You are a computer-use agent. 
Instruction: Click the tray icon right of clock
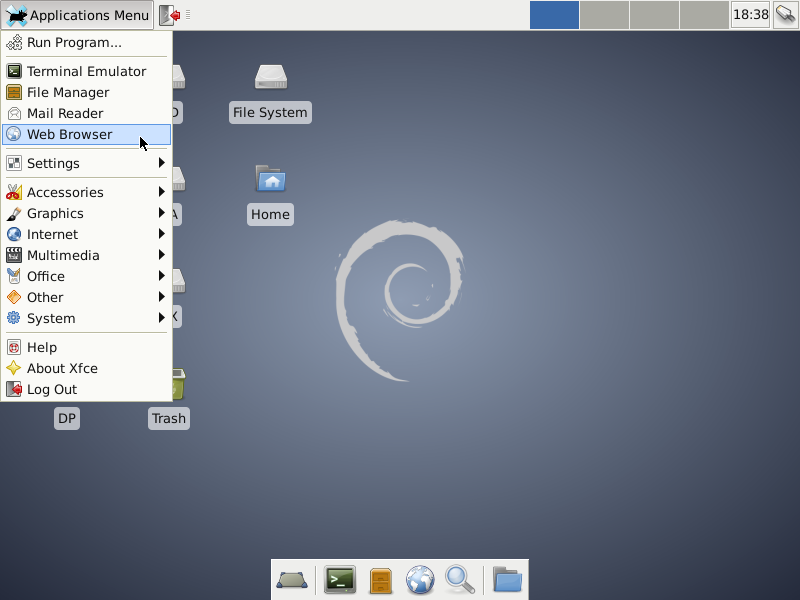click(x=785, y=15)
